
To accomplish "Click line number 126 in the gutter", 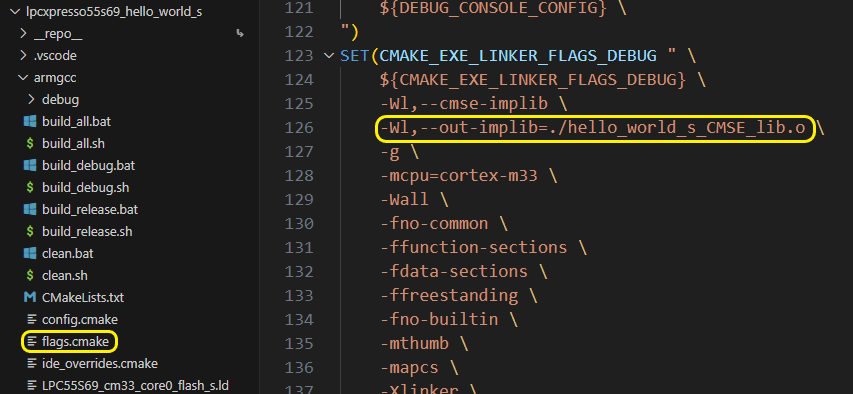I will 299,127.
